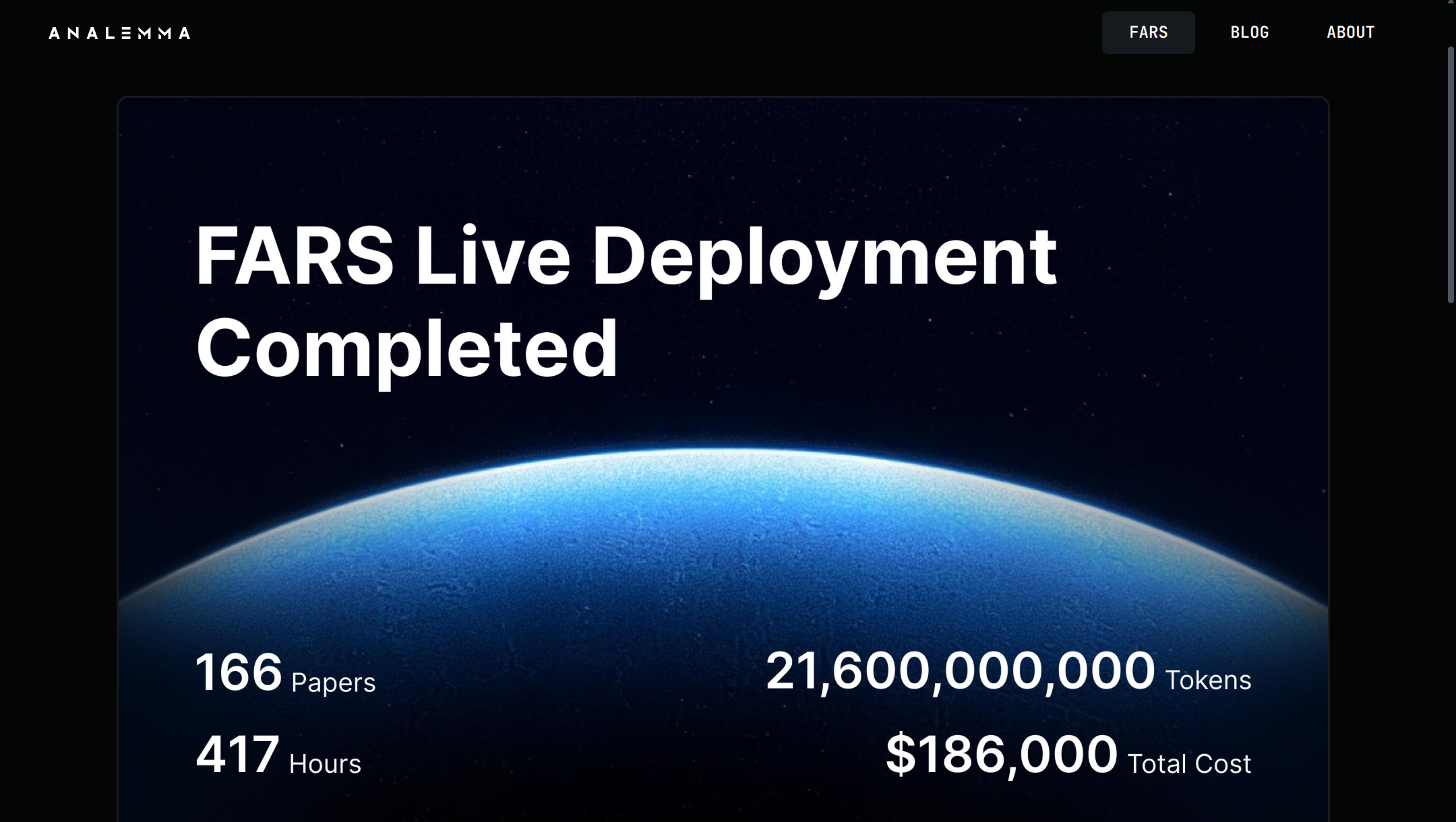1456x822 pixels.
Task: Go to the BLOG page
Action: [1249, 32]
